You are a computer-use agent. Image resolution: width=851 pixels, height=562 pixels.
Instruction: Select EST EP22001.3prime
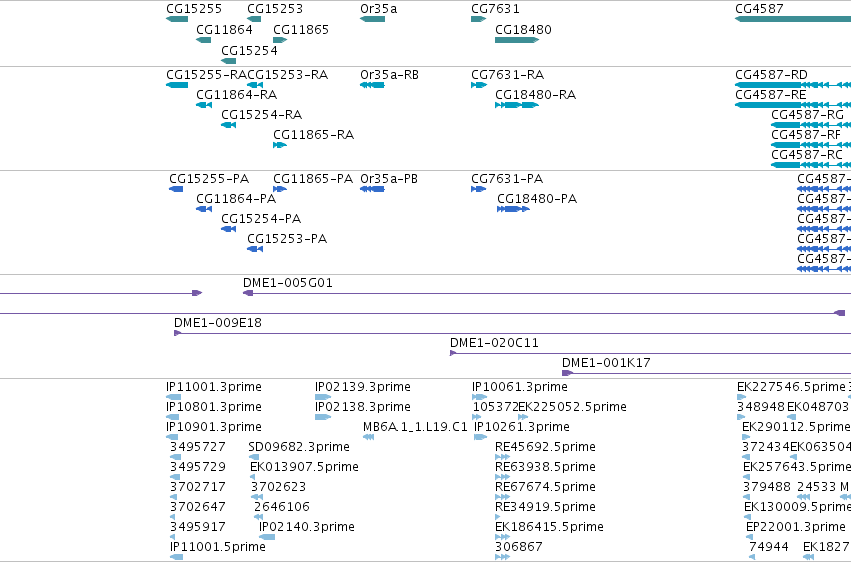tap(796, 527)
